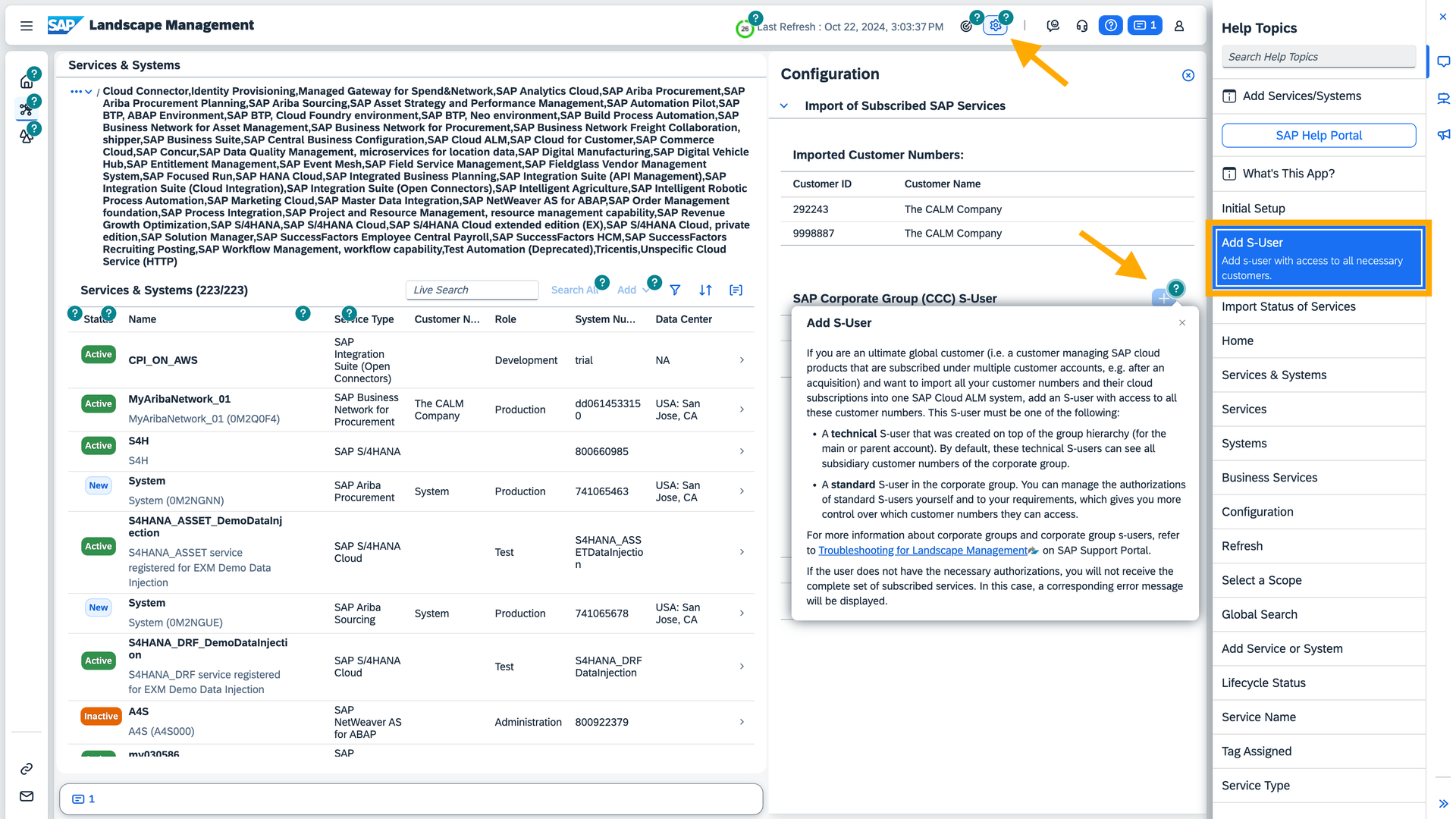Select Services & Systems in Help Topics list

tap(1274, 375)
